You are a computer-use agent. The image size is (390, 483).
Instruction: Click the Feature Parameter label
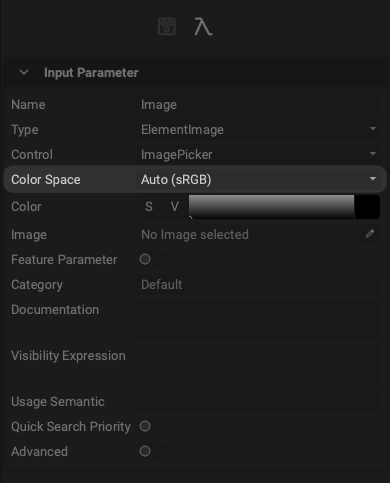coord(64,260)
